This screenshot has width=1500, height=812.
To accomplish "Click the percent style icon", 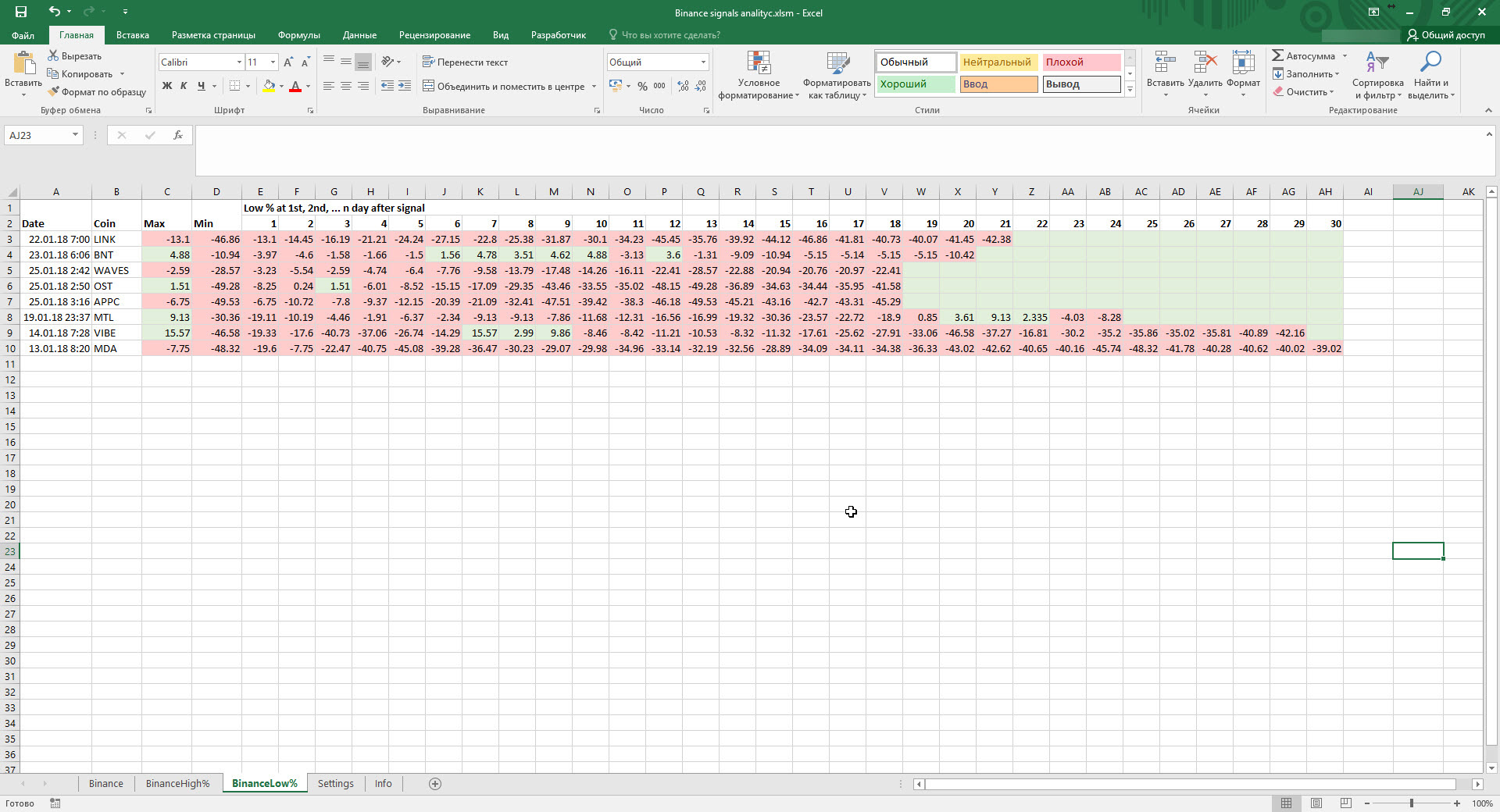I will (642, 87).
